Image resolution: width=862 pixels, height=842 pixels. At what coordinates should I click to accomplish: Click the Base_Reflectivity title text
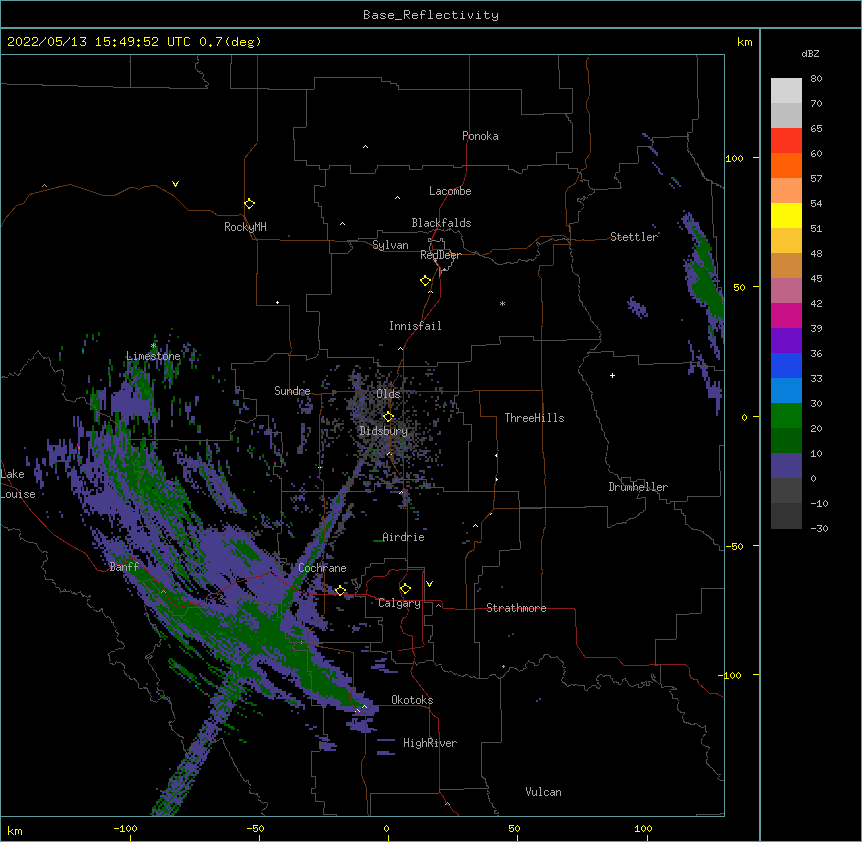(431, 15)
